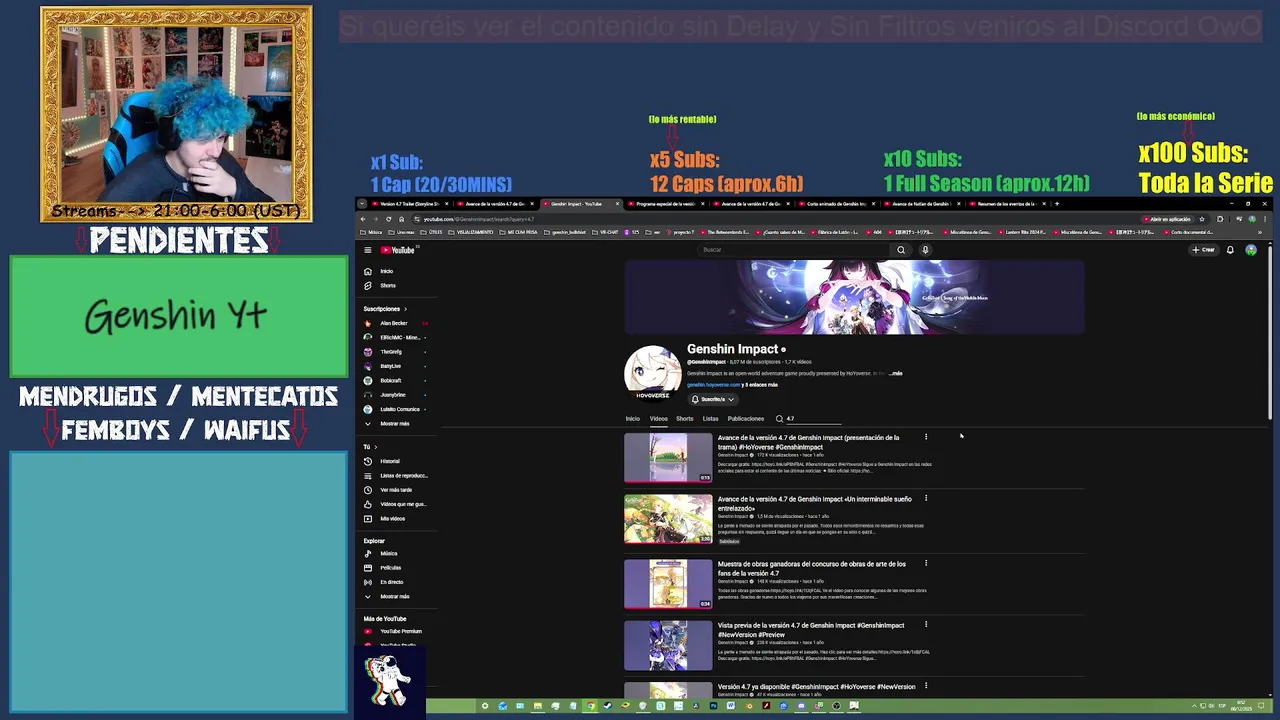Switch to the channel Inicio tab

pyautogui.click(x=632, y=419)
